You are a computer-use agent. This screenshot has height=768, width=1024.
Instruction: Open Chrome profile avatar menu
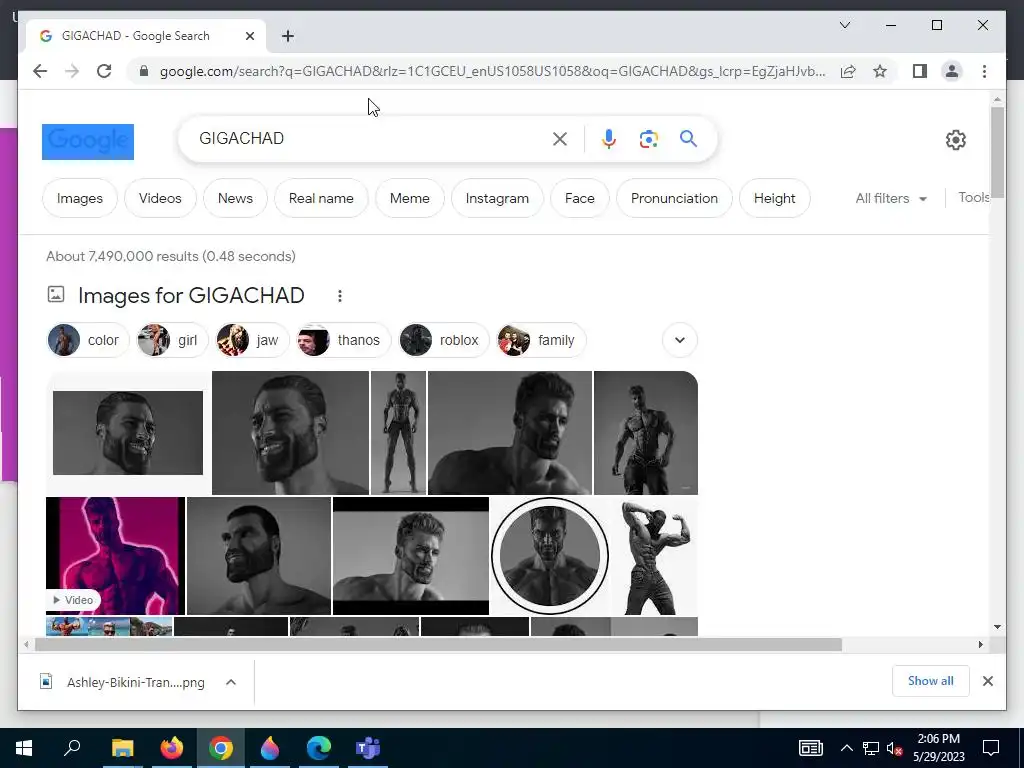(952, 71)
